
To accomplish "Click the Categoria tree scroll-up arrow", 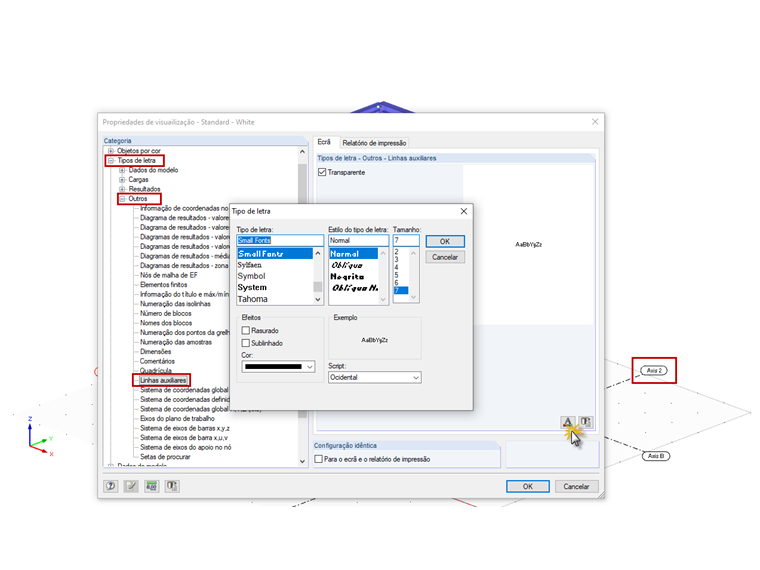I will point(302,152).
